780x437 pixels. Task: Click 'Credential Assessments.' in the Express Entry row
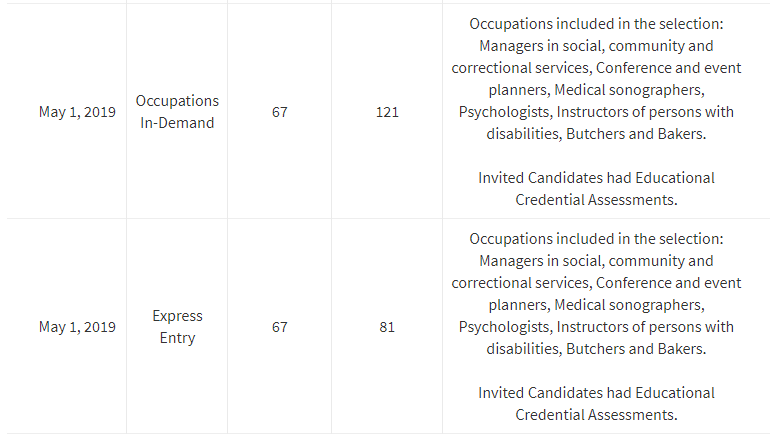coord(596,415)
